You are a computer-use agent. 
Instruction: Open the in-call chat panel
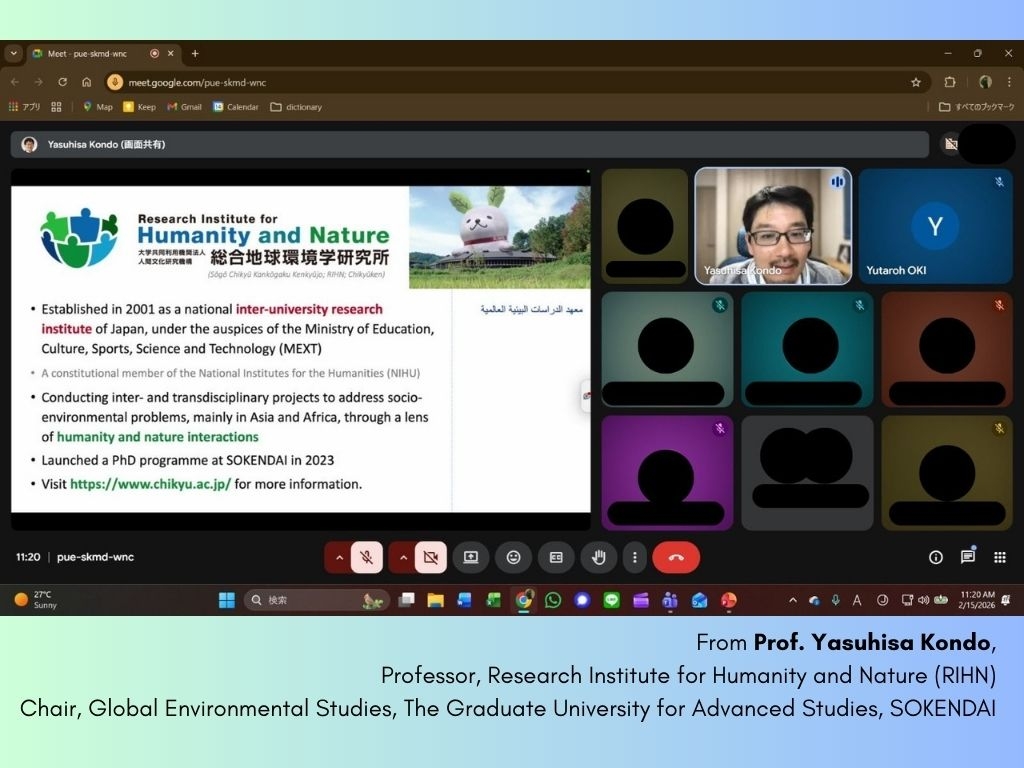(x=968, y=557)
